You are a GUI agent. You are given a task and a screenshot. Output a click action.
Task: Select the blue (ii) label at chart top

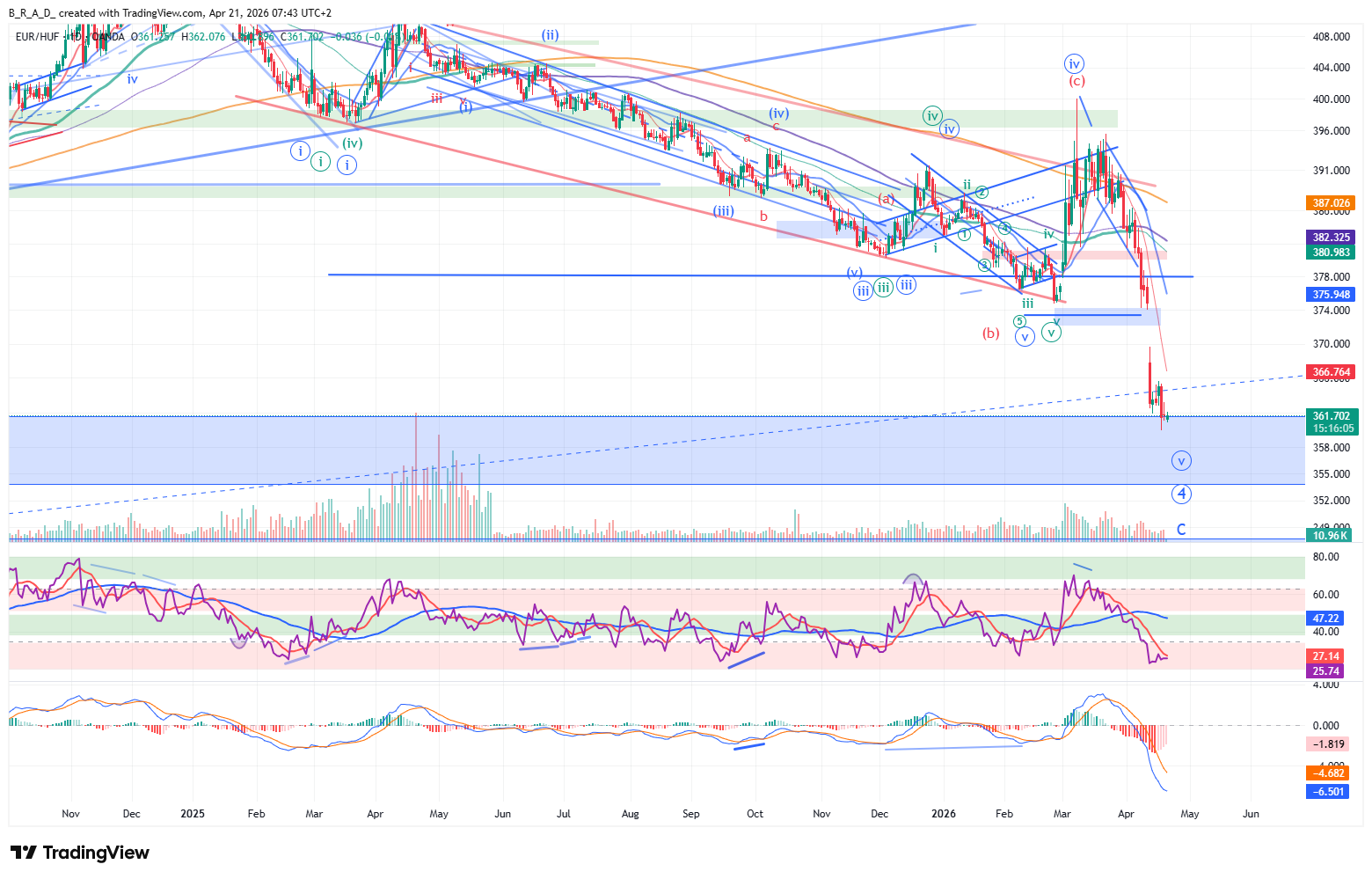click(x=550, y=35)
